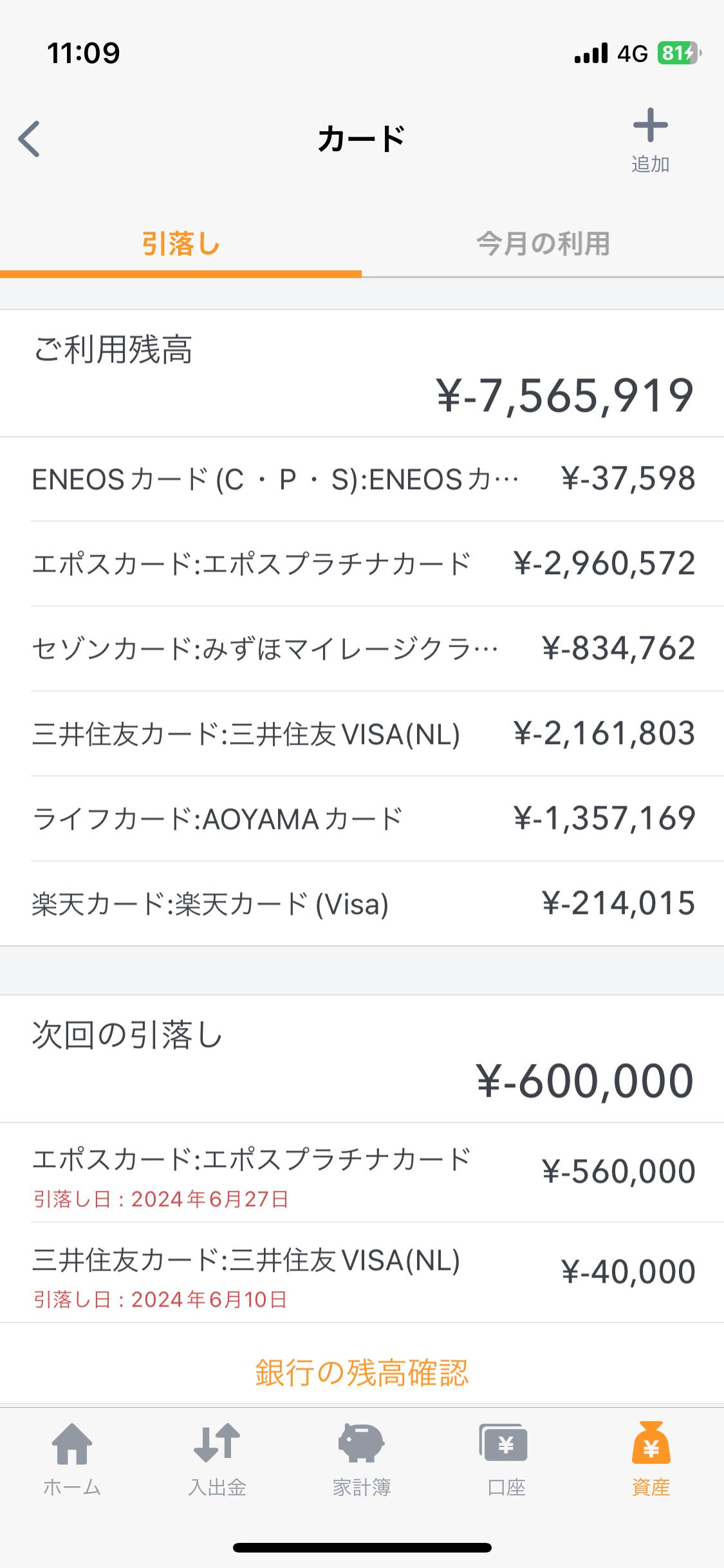
Task: Tap the ご利用残高 total ¥-7,565,919
Action: (x=564, y=395)
